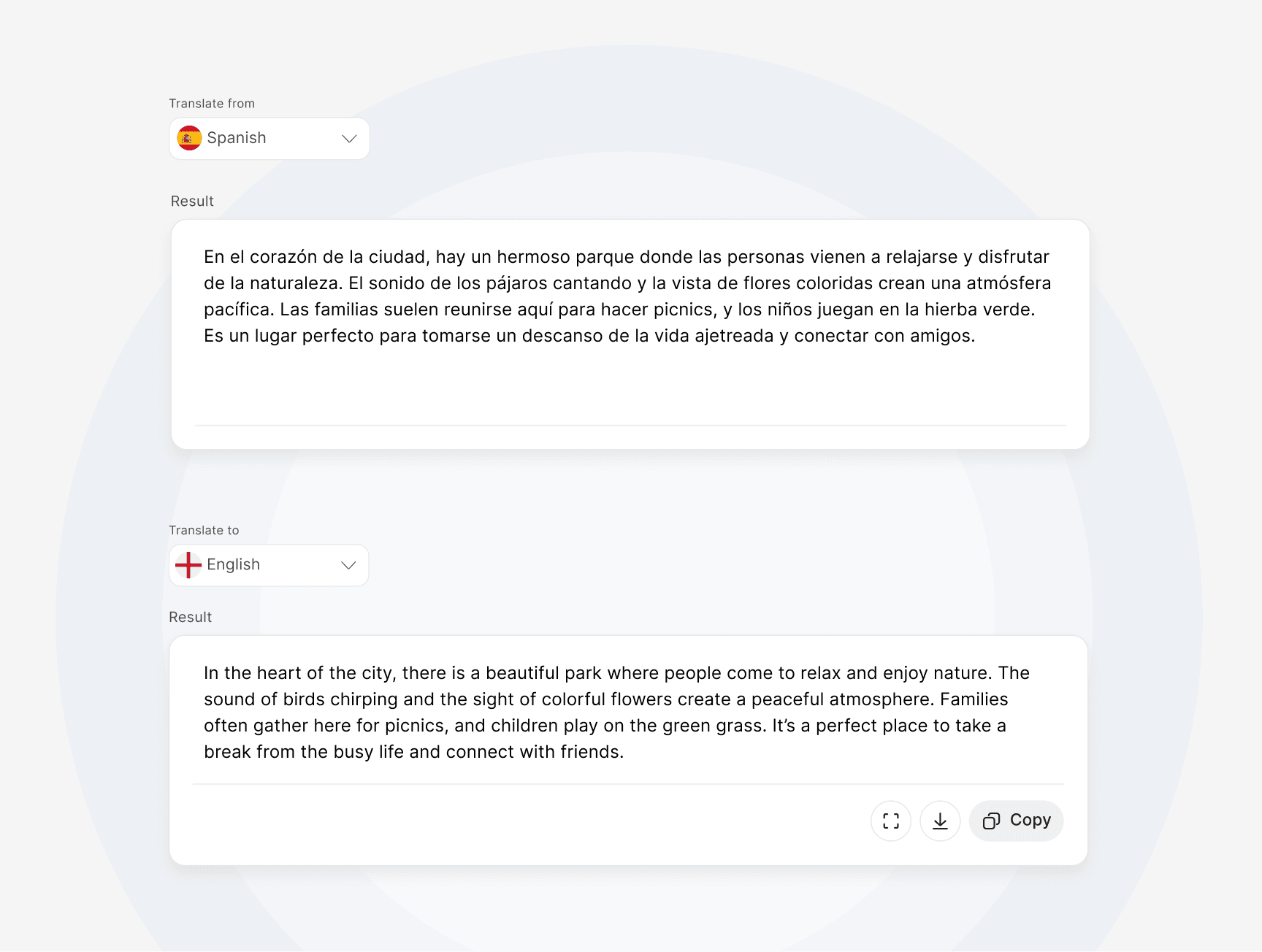Click the "Translate from" label

coord(212,104)
